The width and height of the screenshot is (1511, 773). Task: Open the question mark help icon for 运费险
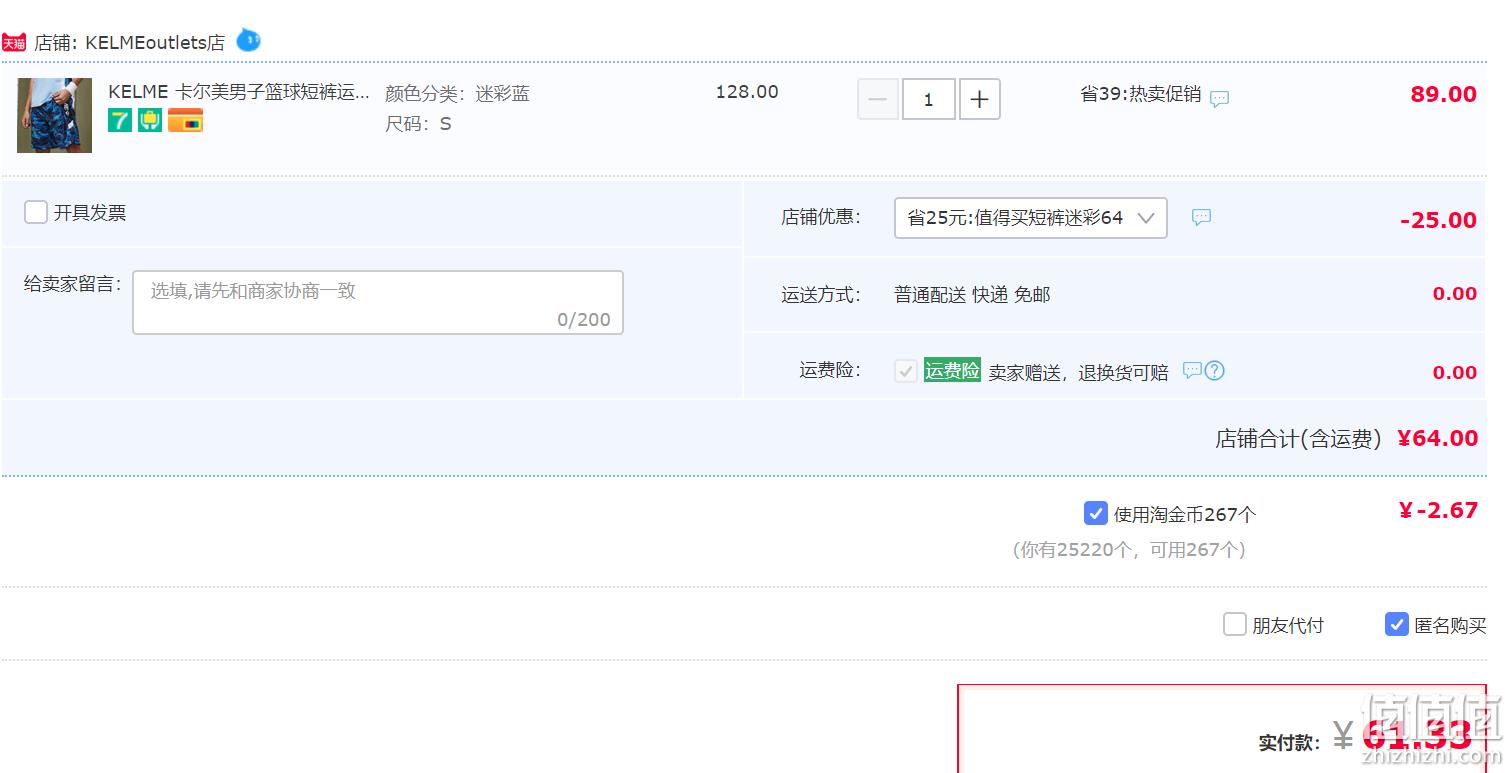tap(1215, 371)
